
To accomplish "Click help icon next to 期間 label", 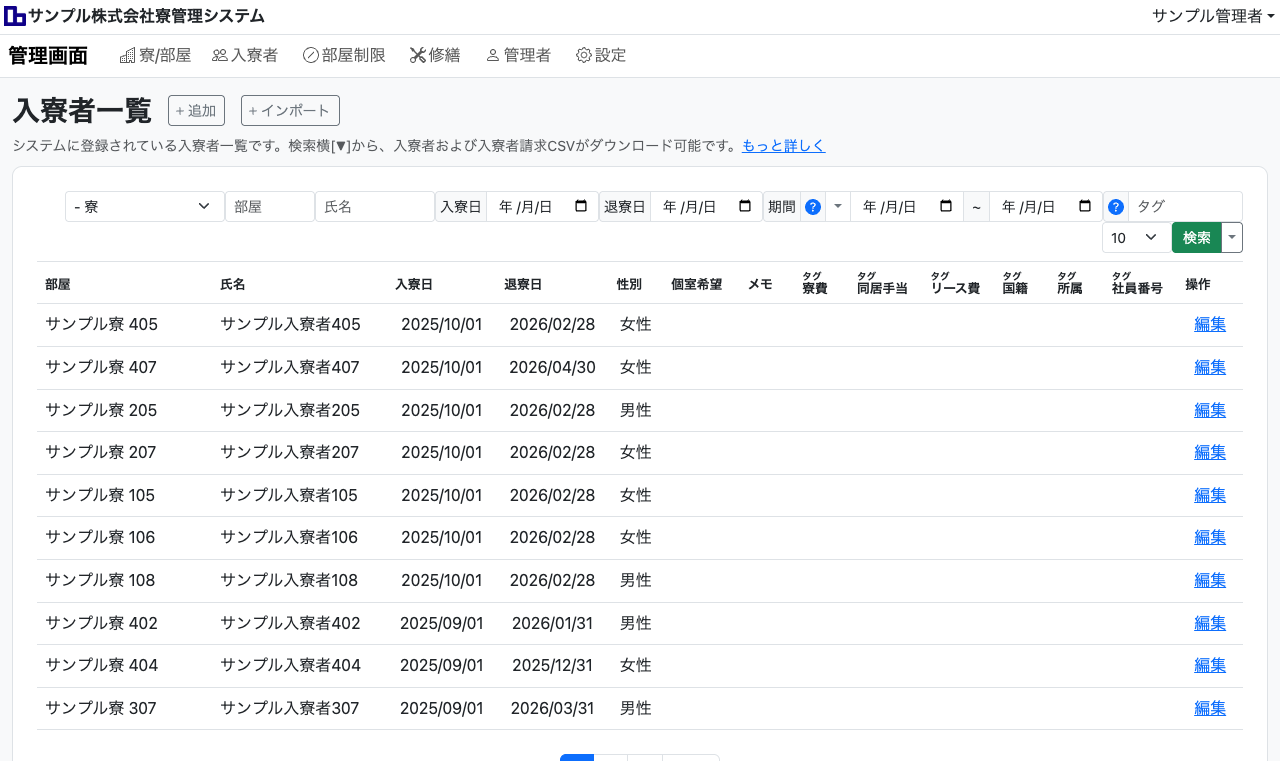I will 813,207.
